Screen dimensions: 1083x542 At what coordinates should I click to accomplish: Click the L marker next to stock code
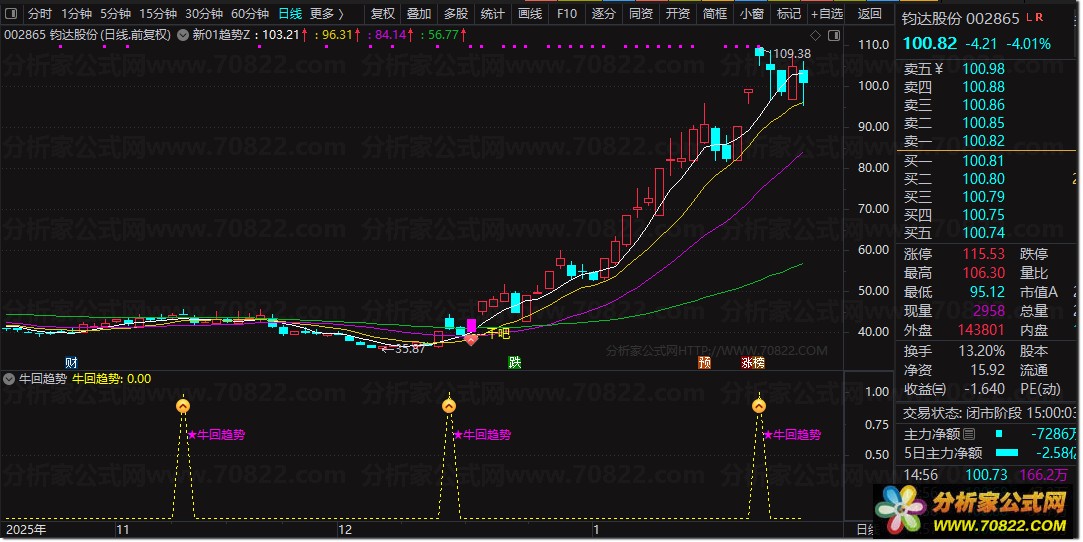click(x=1028, y=17)
